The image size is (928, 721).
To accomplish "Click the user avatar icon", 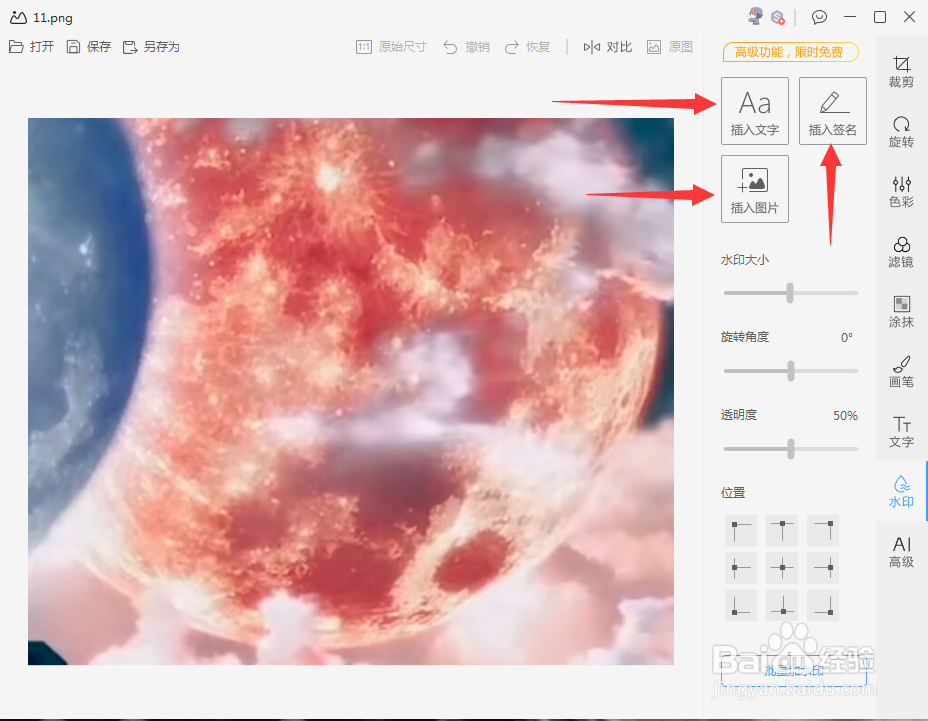I will pos(755,17).
